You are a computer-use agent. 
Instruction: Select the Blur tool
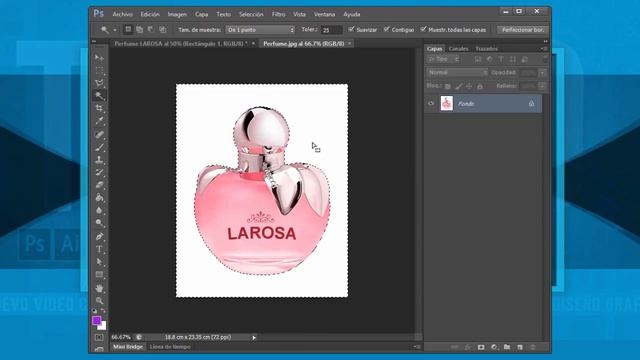click(99, 210)
